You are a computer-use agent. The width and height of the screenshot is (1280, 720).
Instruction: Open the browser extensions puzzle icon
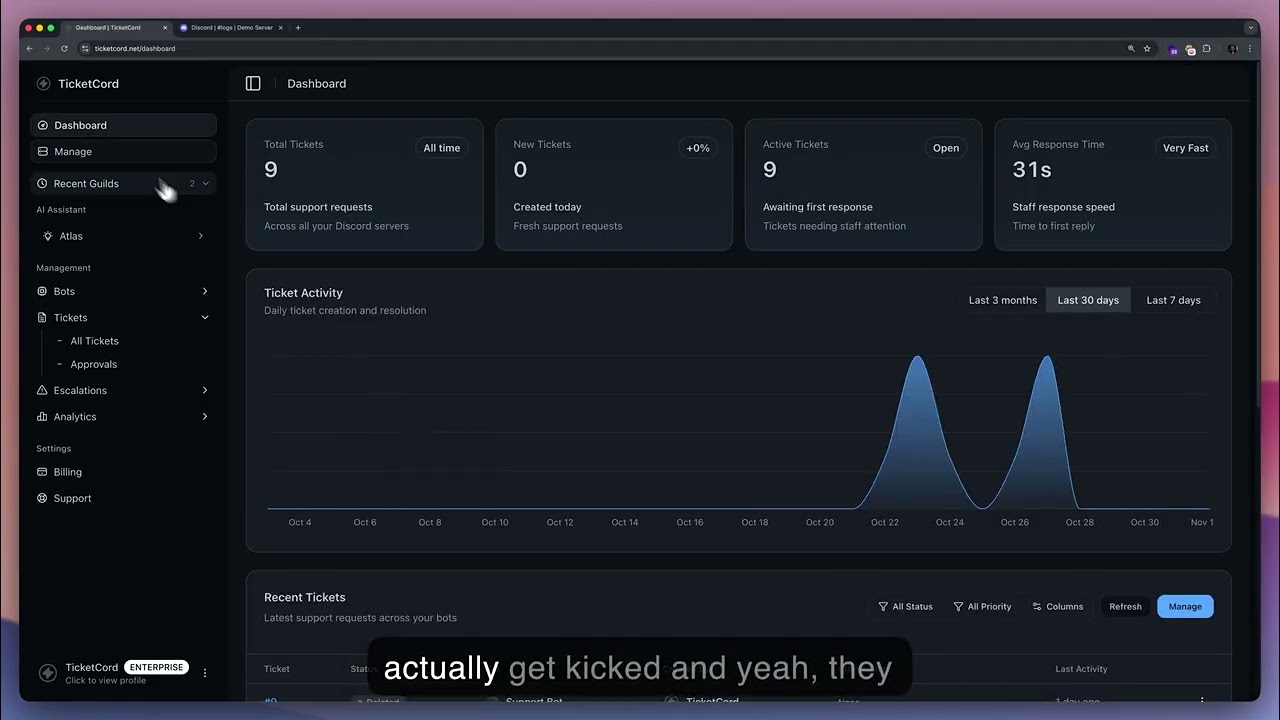1207,48
